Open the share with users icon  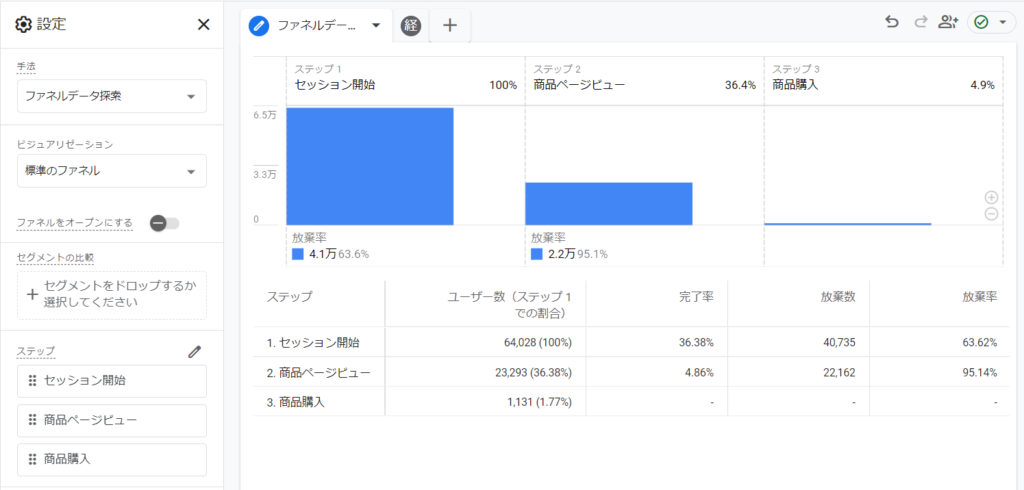click(x=948, y=22)
